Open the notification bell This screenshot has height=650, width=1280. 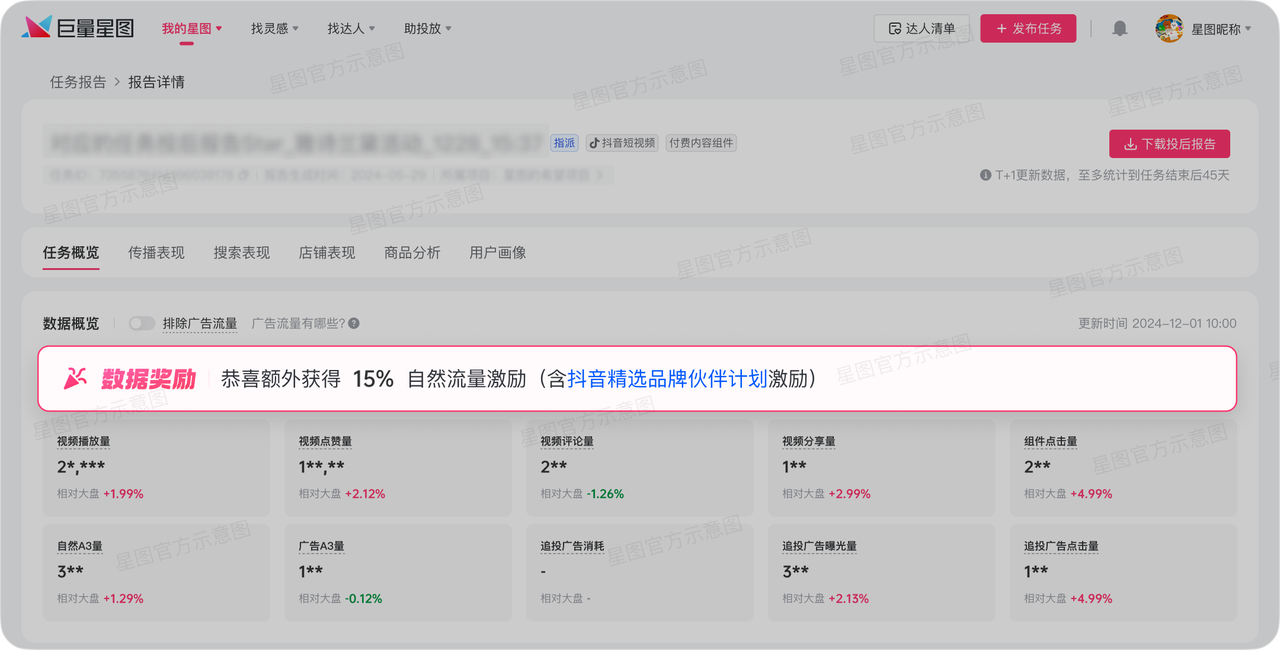1120,29
